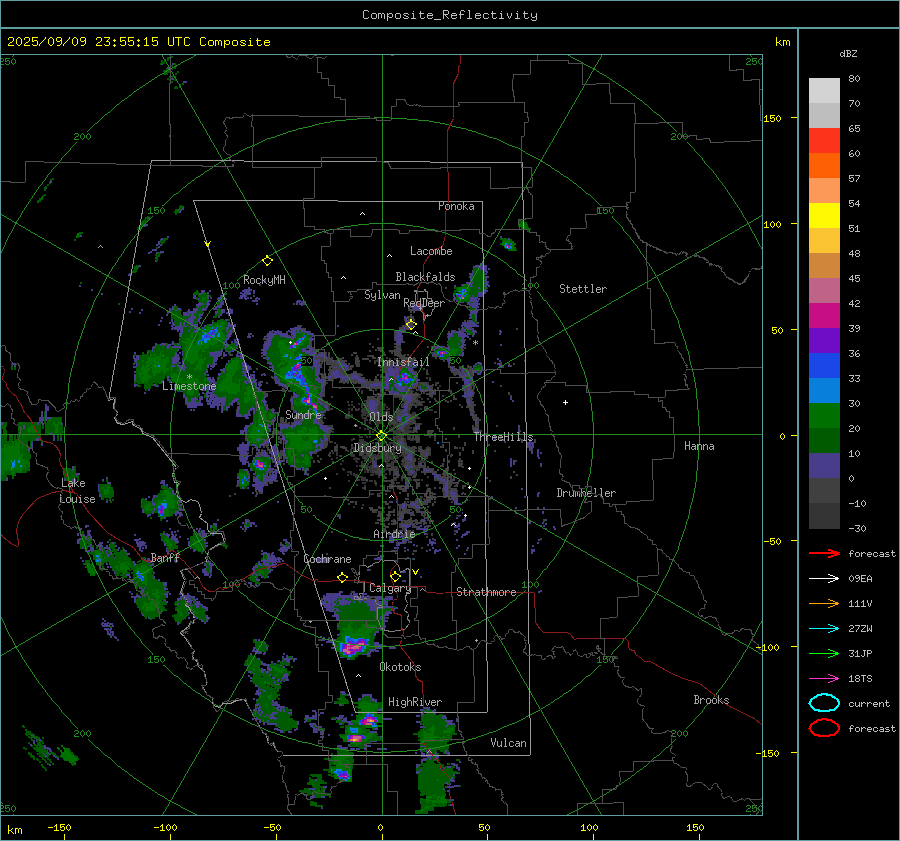The image size is (900, 841).
Task: Click the Vulcan town label
Action: [508, 743]
